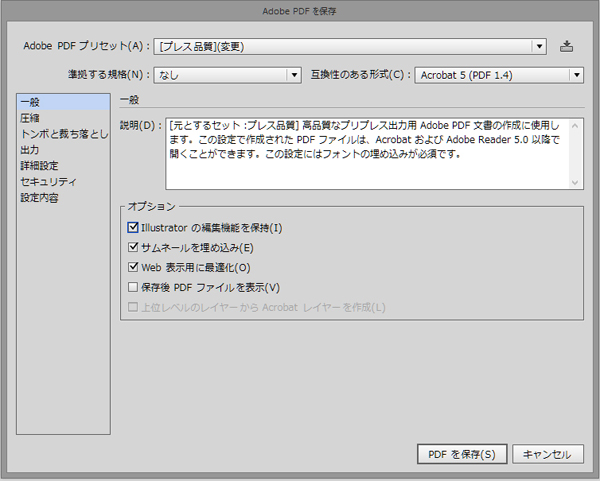Open the 準拠する規格 dropdown
The image size is (600, 481).
pyautogui.click(x=228, y=75)
